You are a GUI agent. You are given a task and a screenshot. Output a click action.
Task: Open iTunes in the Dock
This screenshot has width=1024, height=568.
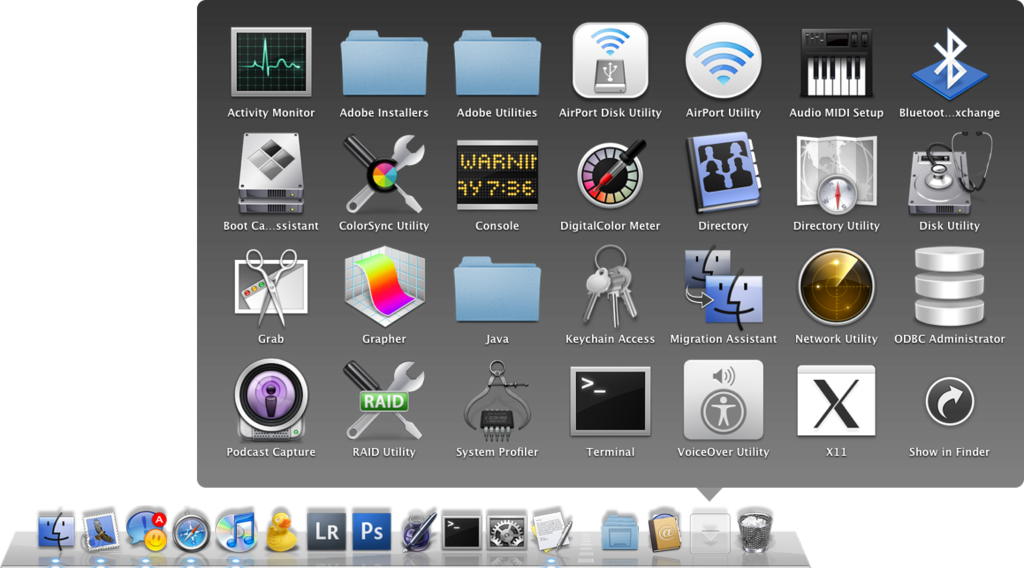click(236, 531)
